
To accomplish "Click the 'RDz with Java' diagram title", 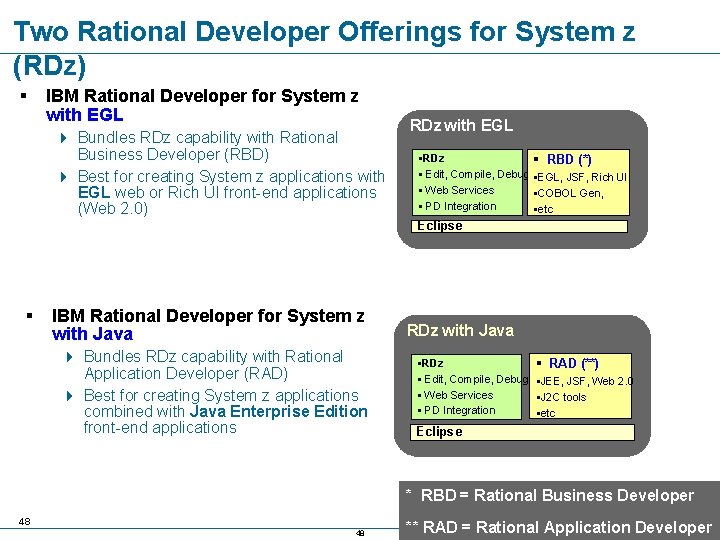I will tap(460, 330).
